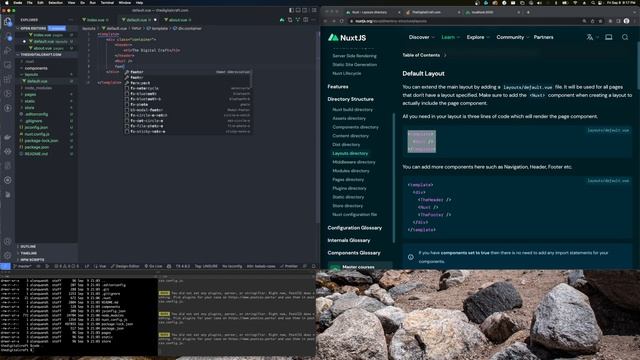This screenshot has width=640, height=360.
Task: Click the master git branch in status bar
Action: 23,266
